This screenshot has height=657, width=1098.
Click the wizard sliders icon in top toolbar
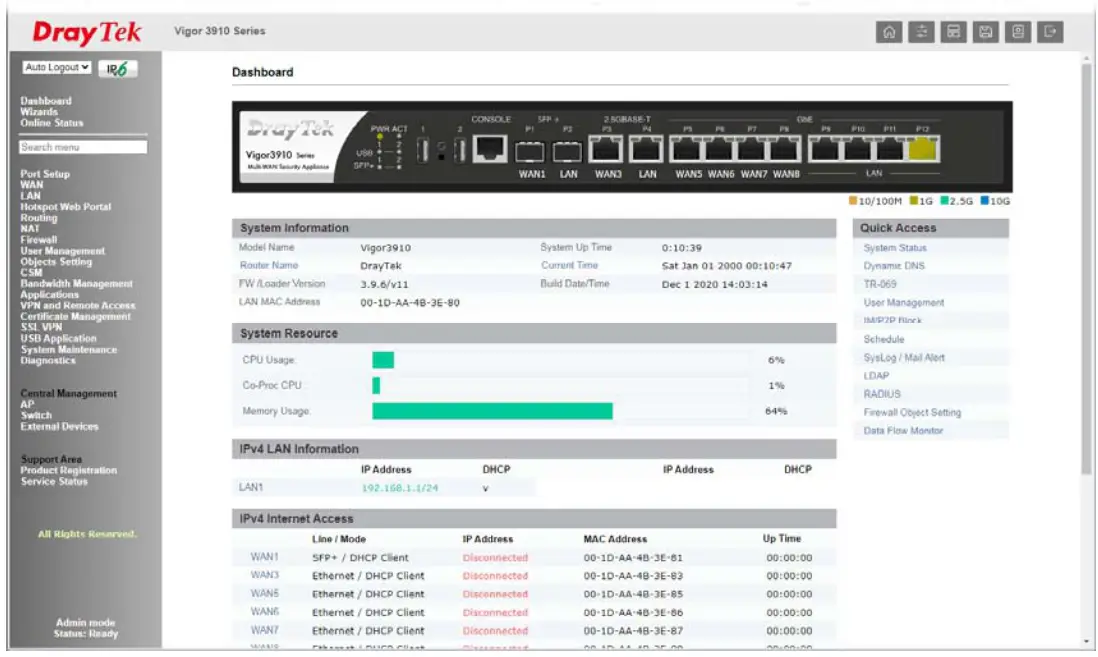tap(921, 31)
